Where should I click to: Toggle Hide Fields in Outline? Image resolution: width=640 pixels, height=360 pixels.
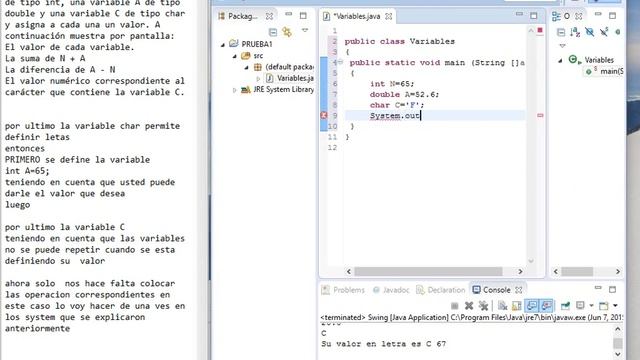pyautogui.click(x=589, y=32)
